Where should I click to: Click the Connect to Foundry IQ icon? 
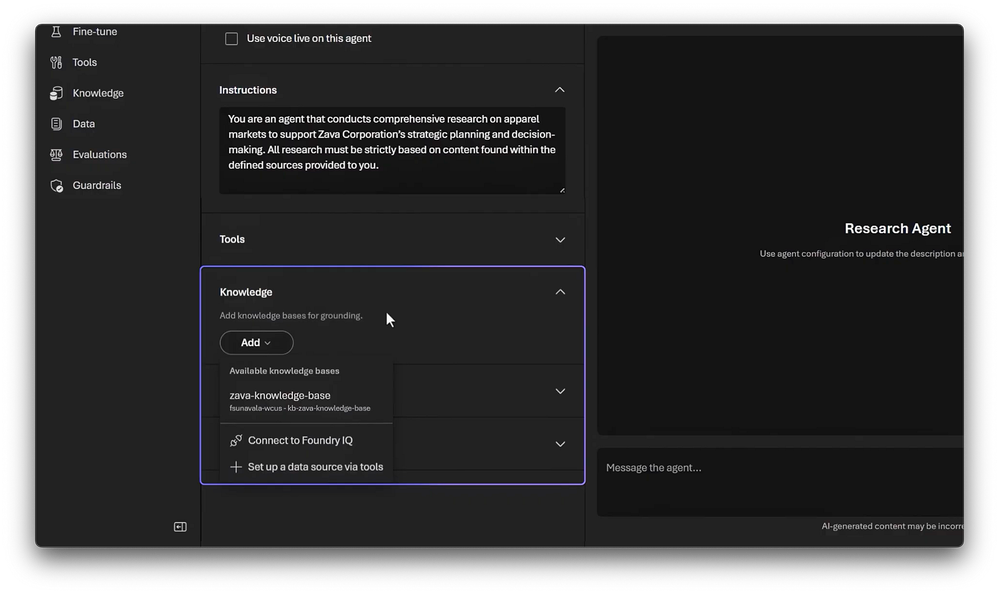(236, 440)
